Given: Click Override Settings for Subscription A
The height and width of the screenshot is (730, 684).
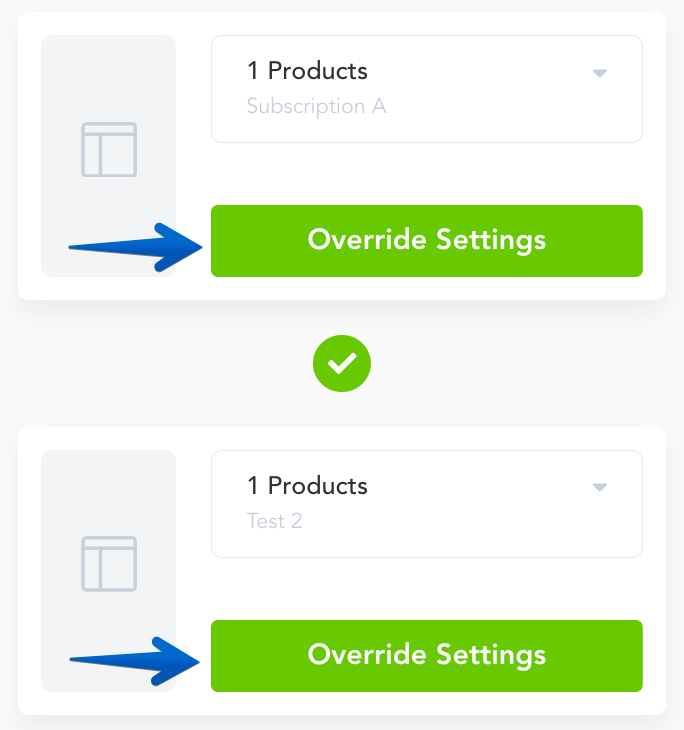Looking at the screenshot, I should click(x=427, y=241).
